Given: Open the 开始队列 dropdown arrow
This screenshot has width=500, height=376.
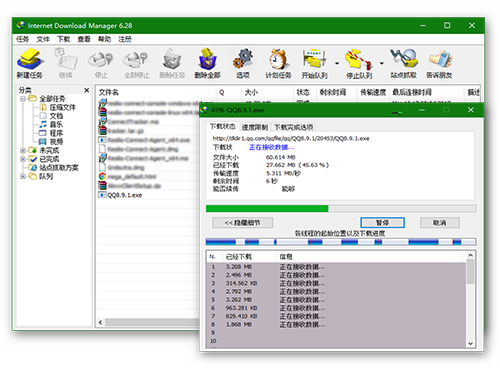Looking at the screenshot, I should (337, 63).
